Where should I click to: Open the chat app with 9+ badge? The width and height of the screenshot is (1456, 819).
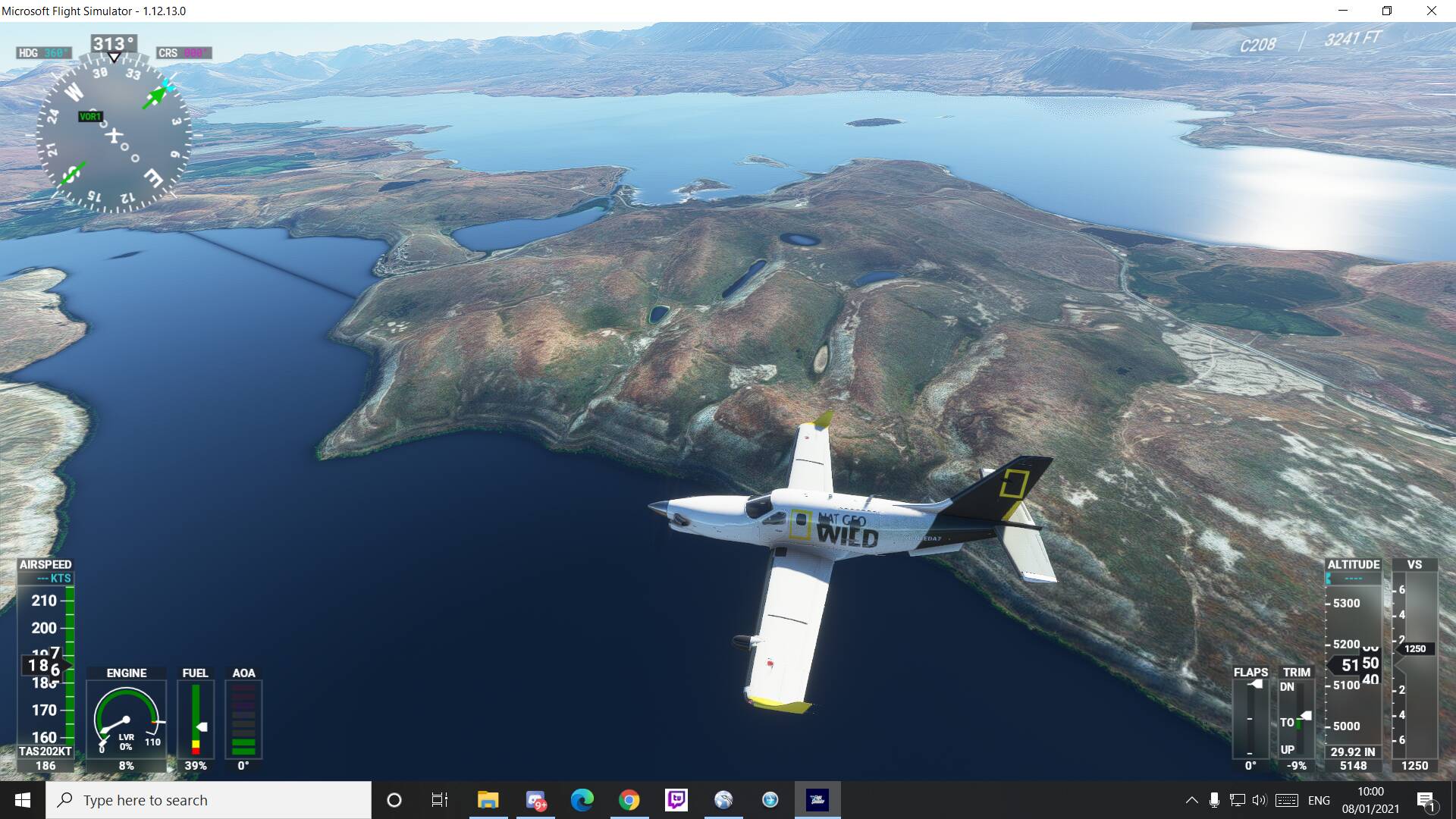[536, 800]
